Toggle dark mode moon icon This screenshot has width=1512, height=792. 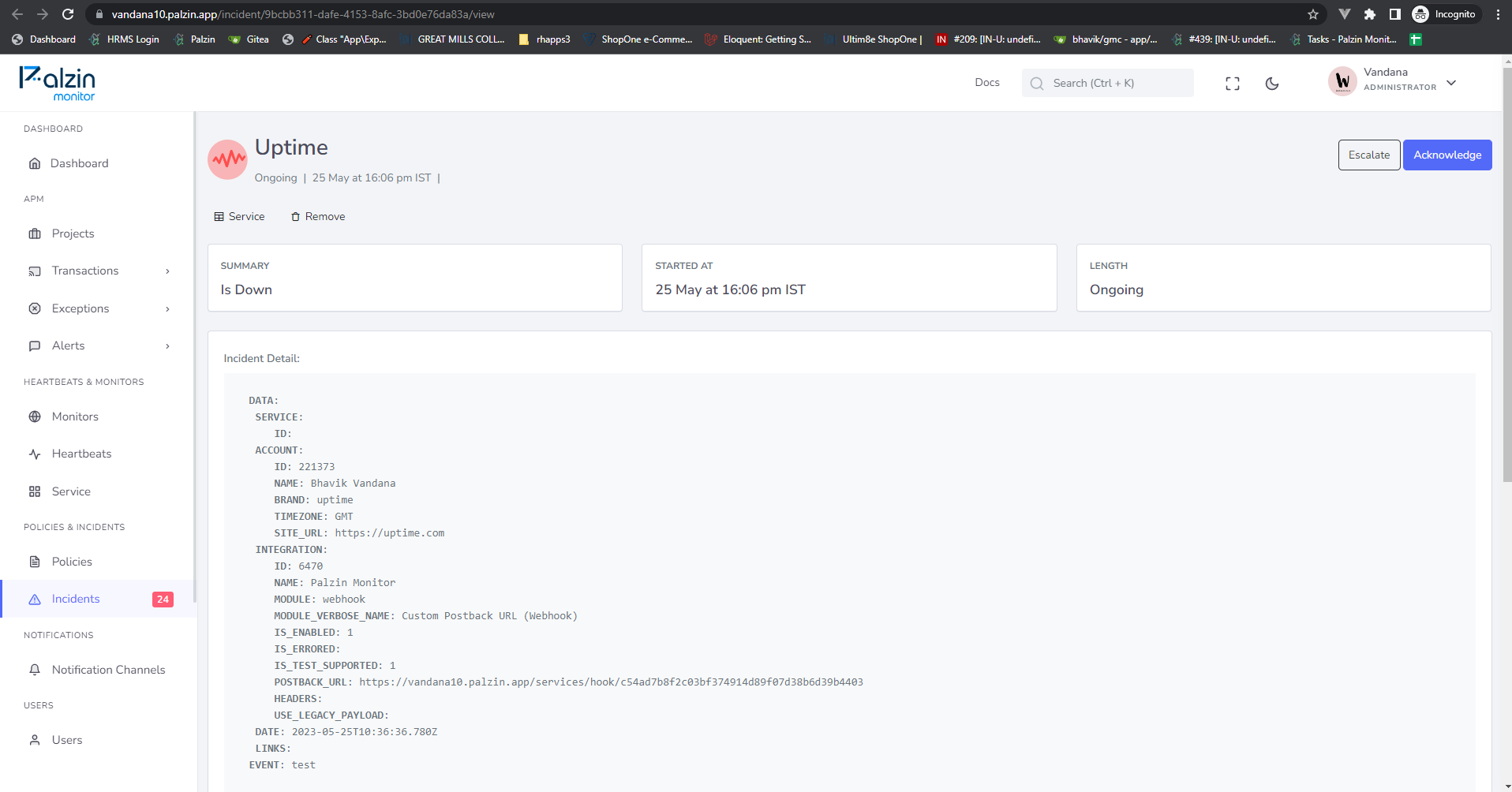1272,84
